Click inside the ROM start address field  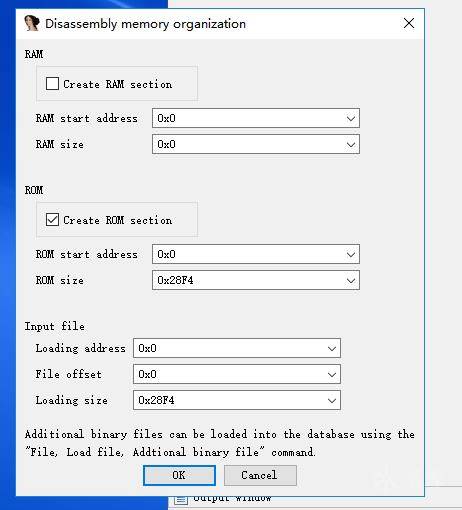click(256, 254)
